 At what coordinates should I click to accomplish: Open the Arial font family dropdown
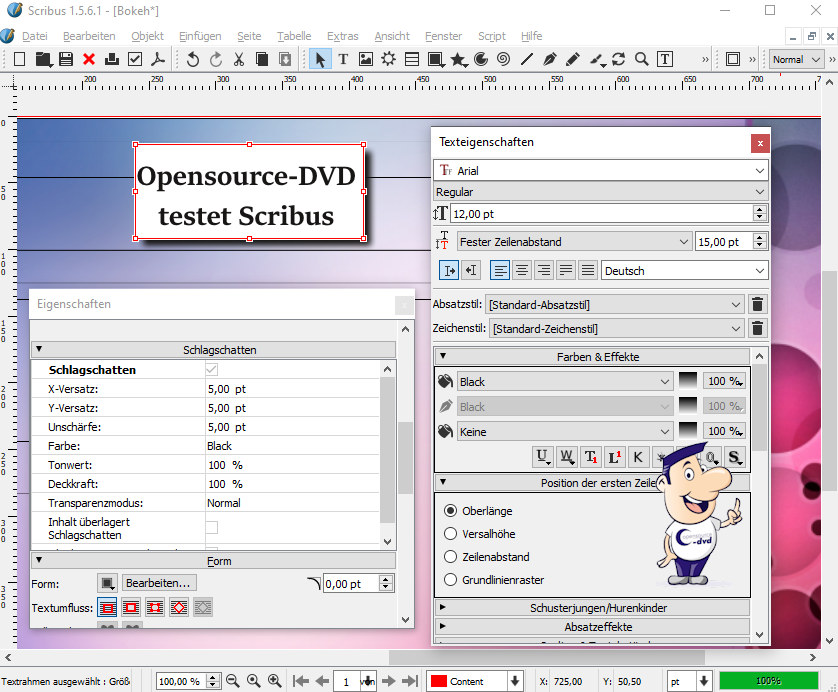[x=601, y=171]
